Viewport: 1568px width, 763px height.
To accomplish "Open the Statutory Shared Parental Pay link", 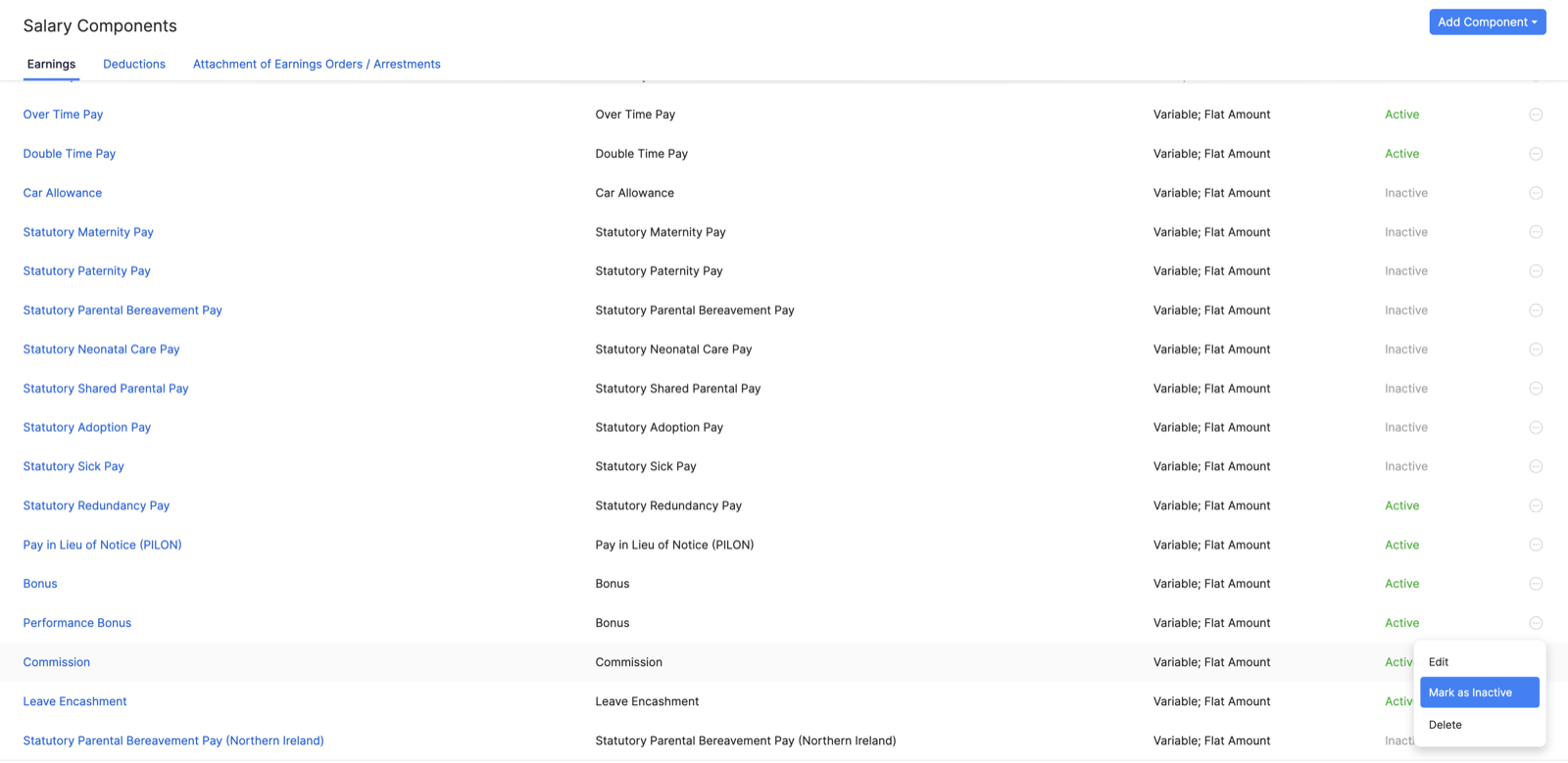I will (106, 389).
